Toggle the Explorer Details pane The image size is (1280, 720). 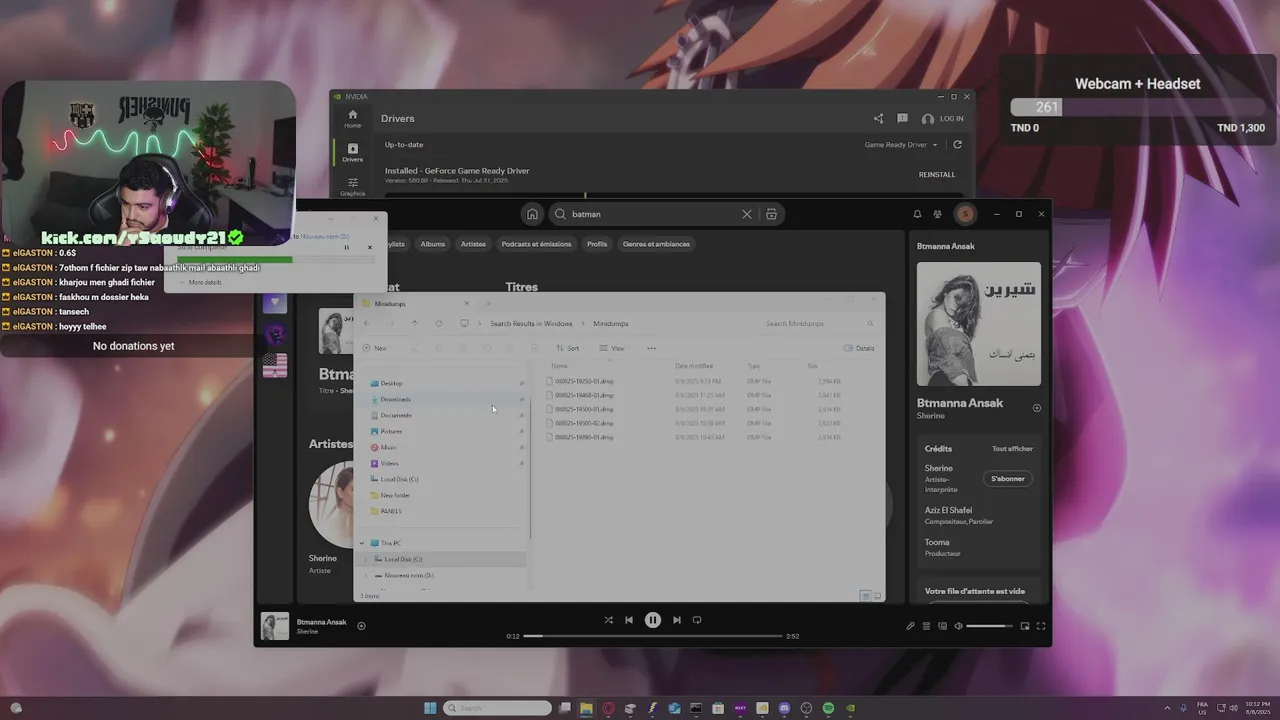pyautogui.click(x=859, y=348)
